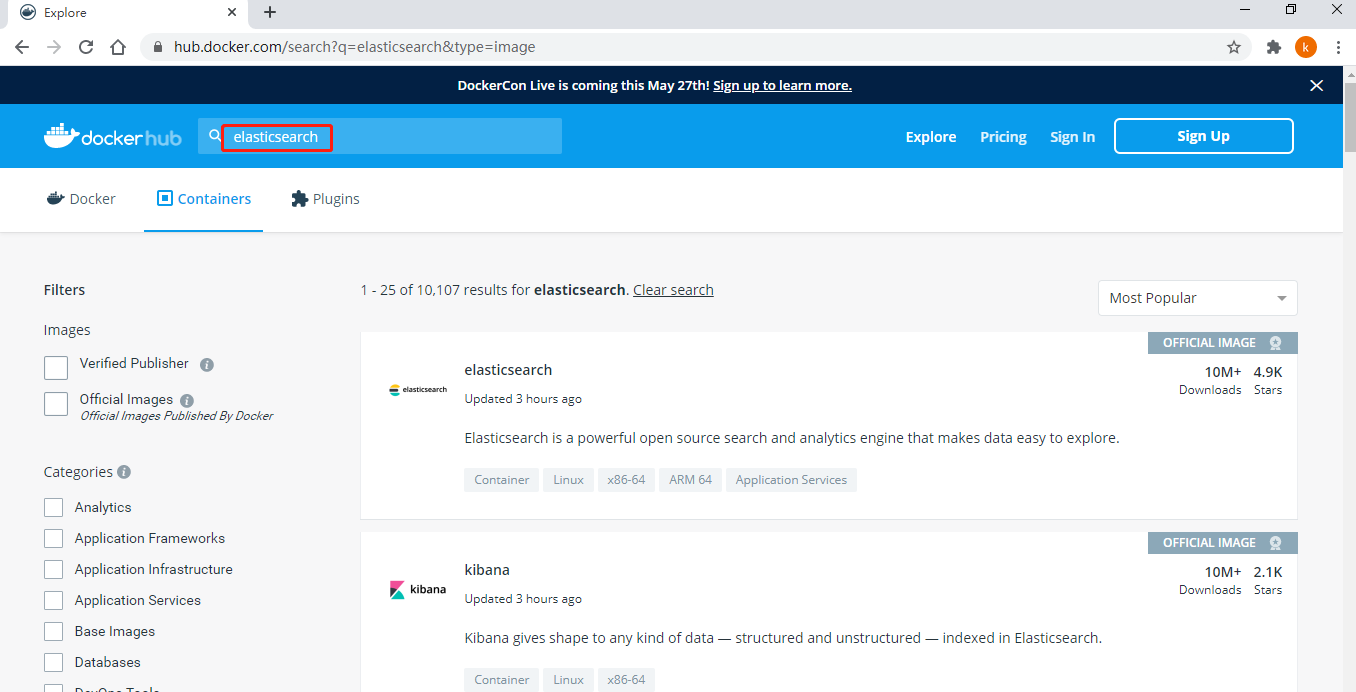This screenshot has width=1356, height=692.
Task: Click the Clear search link
Action: [673, 290]
